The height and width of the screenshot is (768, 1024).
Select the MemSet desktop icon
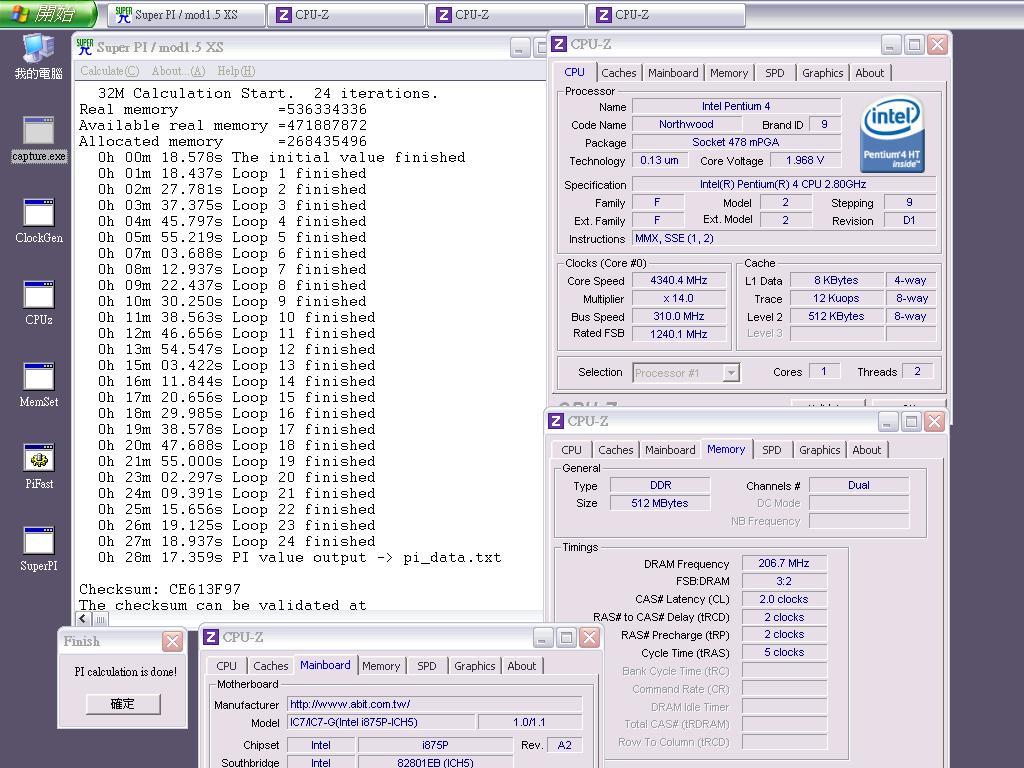39,385
